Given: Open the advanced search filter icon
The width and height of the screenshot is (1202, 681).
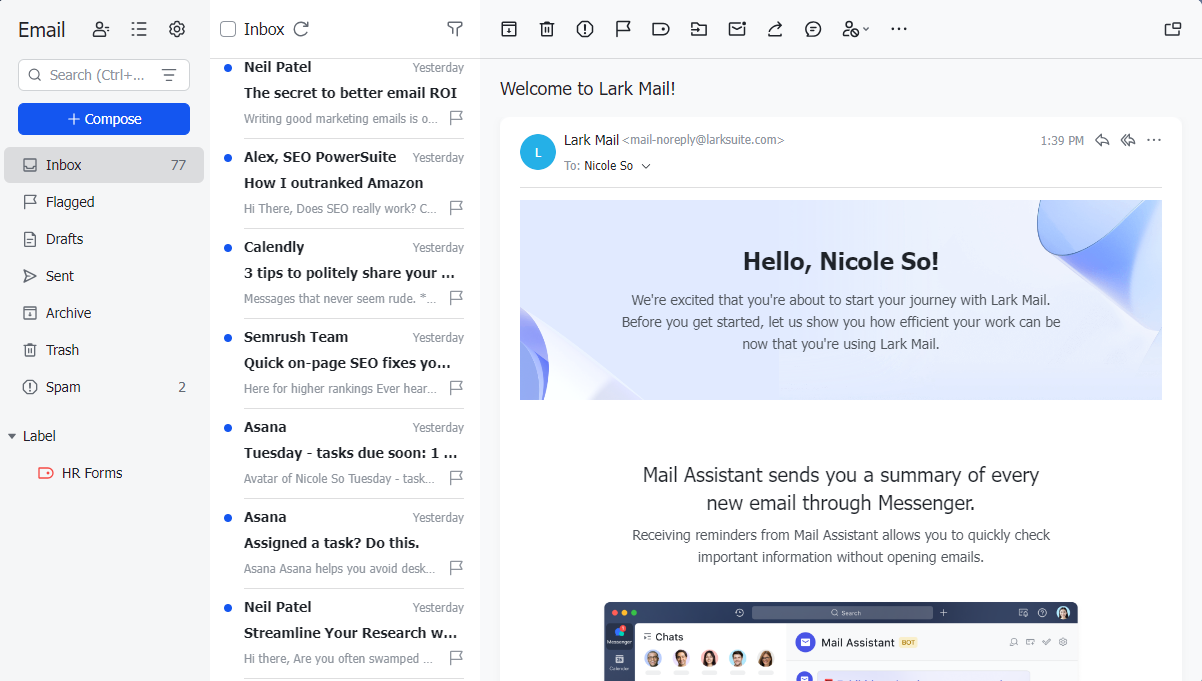Looking at the screenshot, I should (169, 75).
